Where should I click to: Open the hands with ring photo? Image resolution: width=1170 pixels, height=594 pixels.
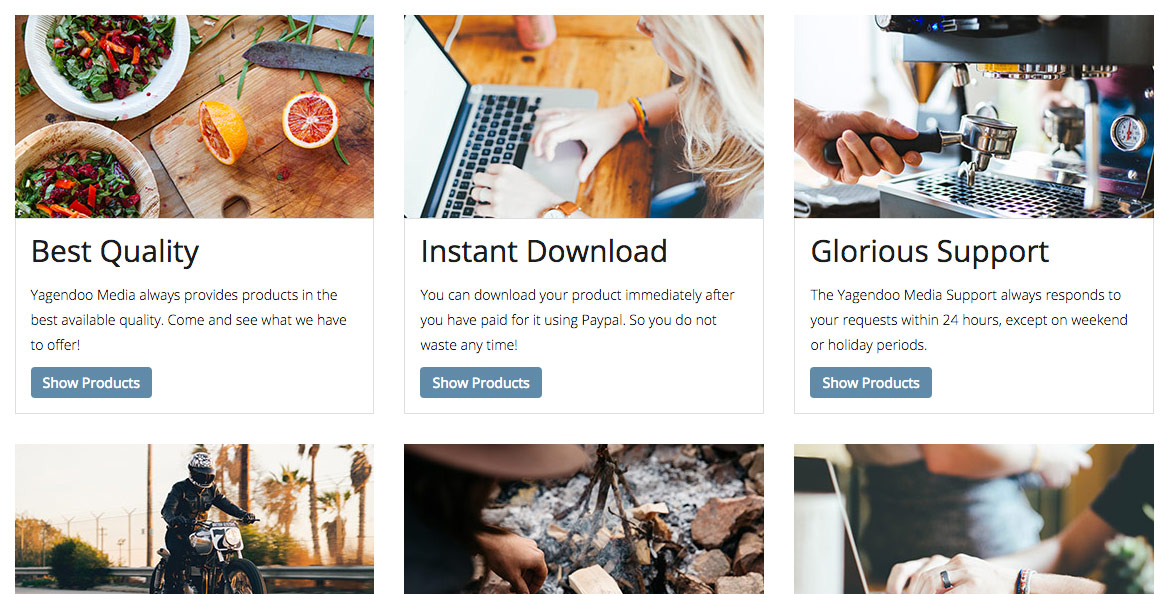[x=974, y=519]
